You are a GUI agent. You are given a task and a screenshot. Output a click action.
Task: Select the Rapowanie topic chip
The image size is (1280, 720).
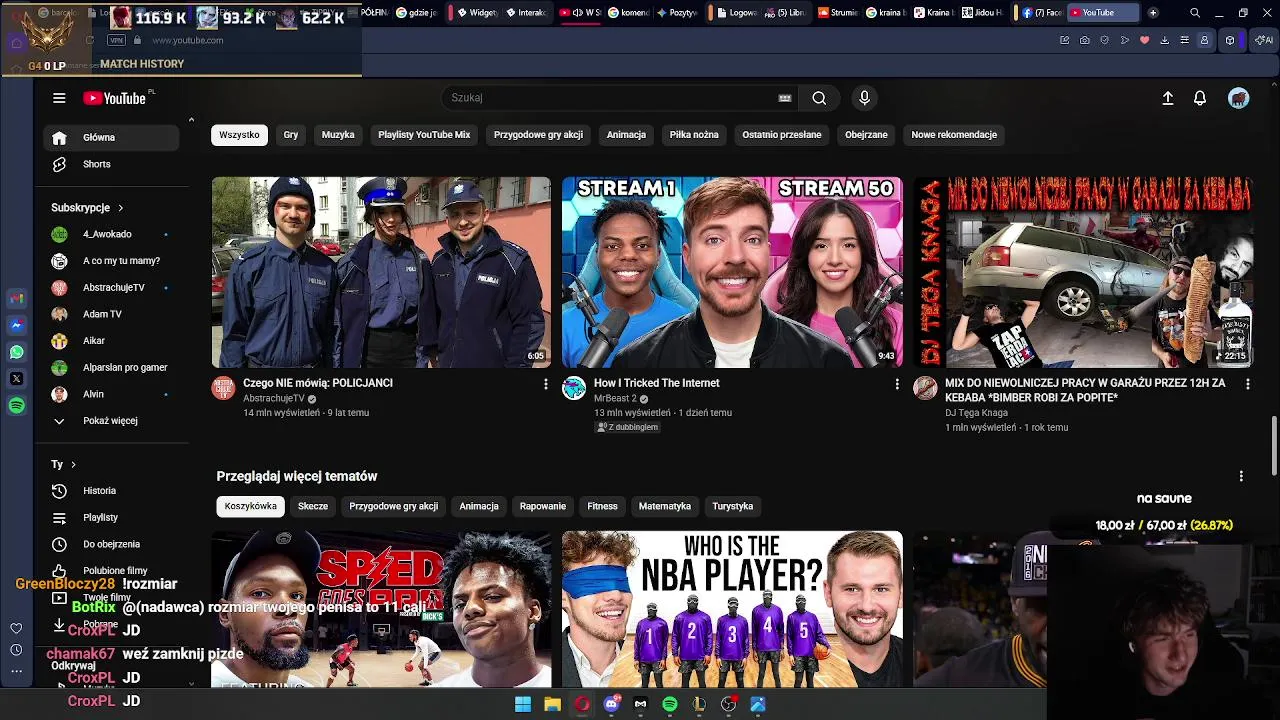point(543,506)
